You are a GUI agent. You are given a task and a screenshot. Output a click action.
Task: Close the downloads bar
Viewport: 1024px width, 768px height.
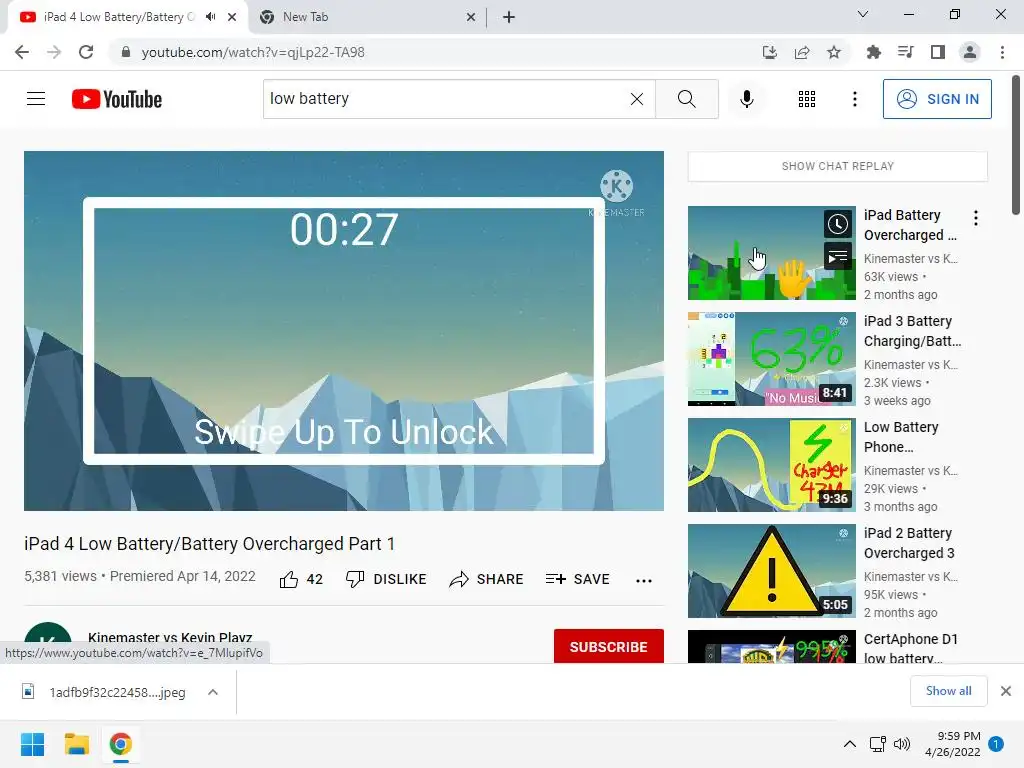[x=1005, y=691]
